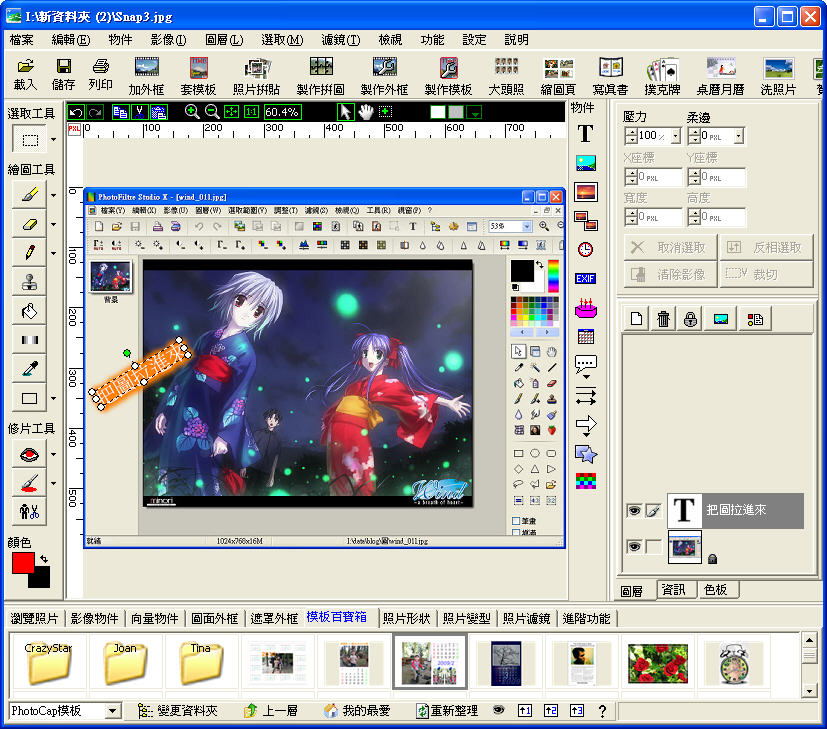Image resolution: width=827 pixels, height=729 pixels.
Task: Select the pencil drawing tool
Action: (x=30, y=253)
